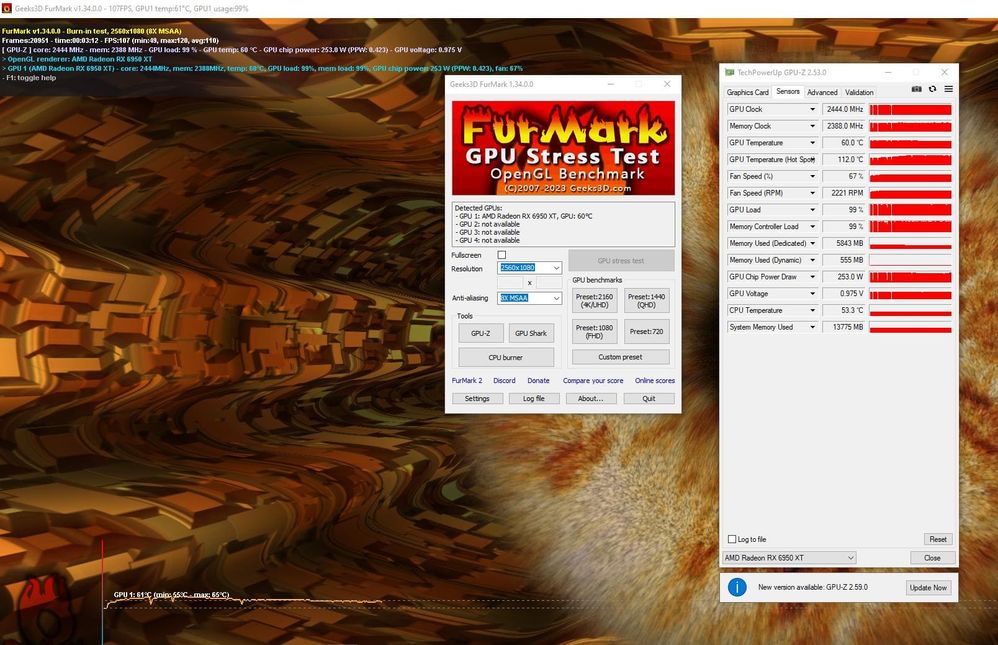Viewport: 998px width, 645px height.
Task: Click the TechPowerUp GPU-Z title bar icon
Action: pos(729,73)
